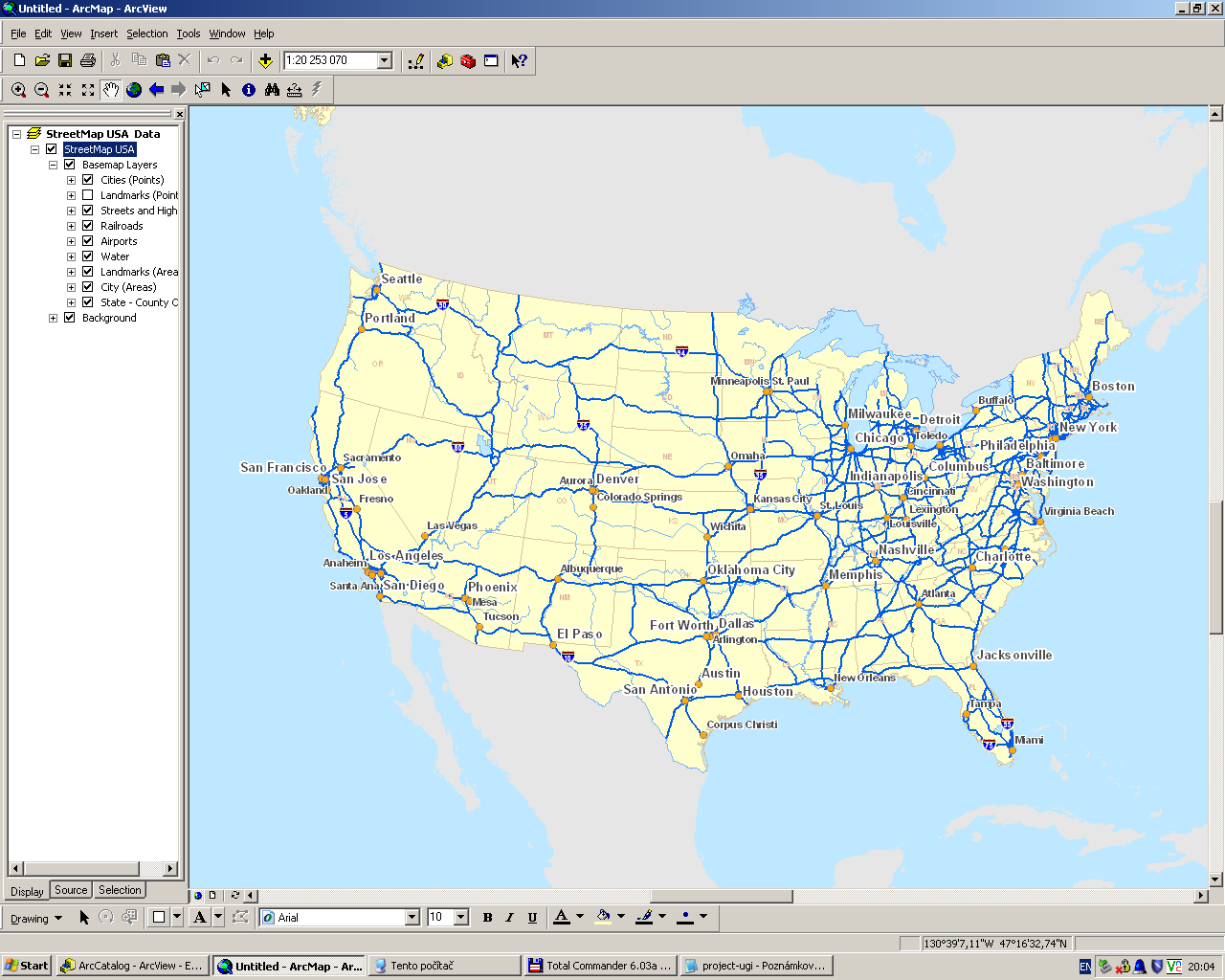Launch ArcCatalog from toolbar
Viewport: 1225px width, 980px height.
point(445,60)
